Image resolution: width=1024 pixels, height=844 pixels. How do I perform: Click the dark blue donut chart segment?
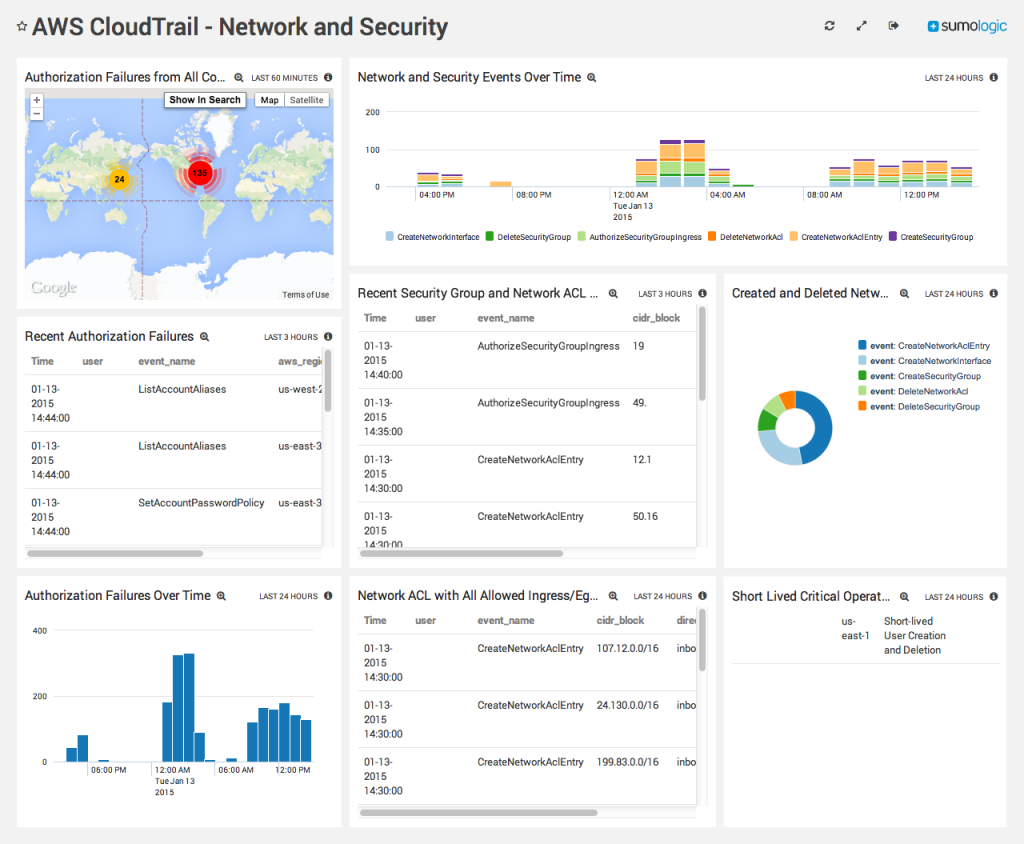(x=822, y=428)
